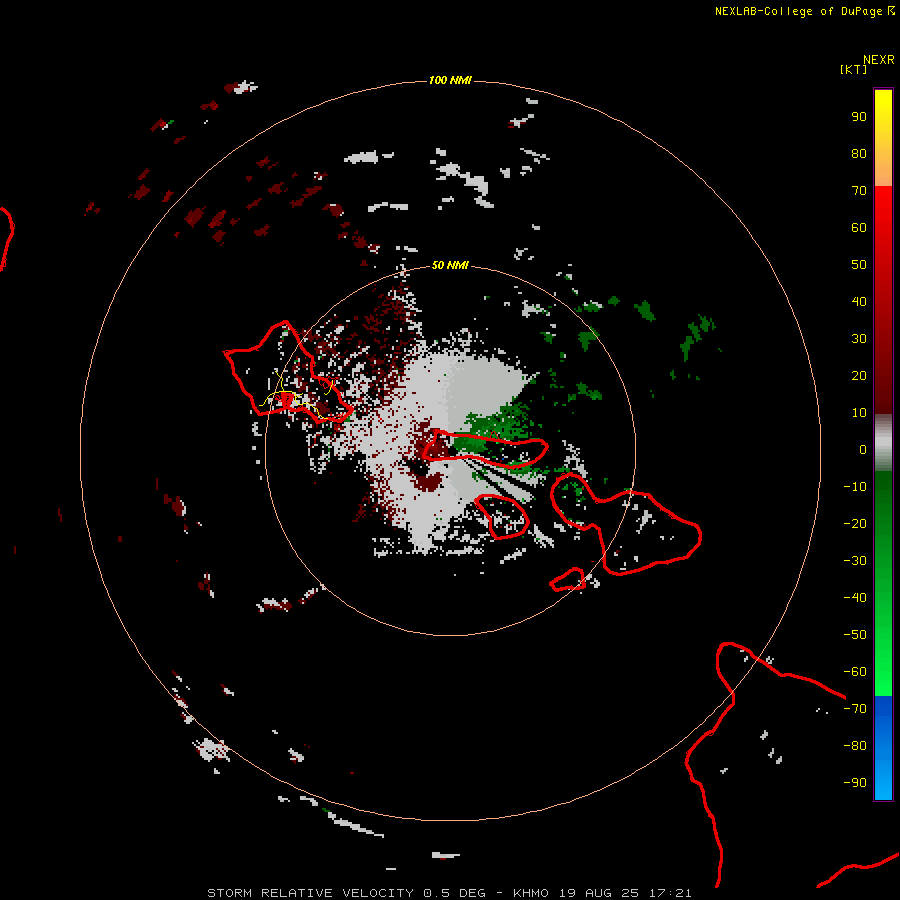Click the [KT] units label
This screenshot has height=900, width=900.
point(854,69)
